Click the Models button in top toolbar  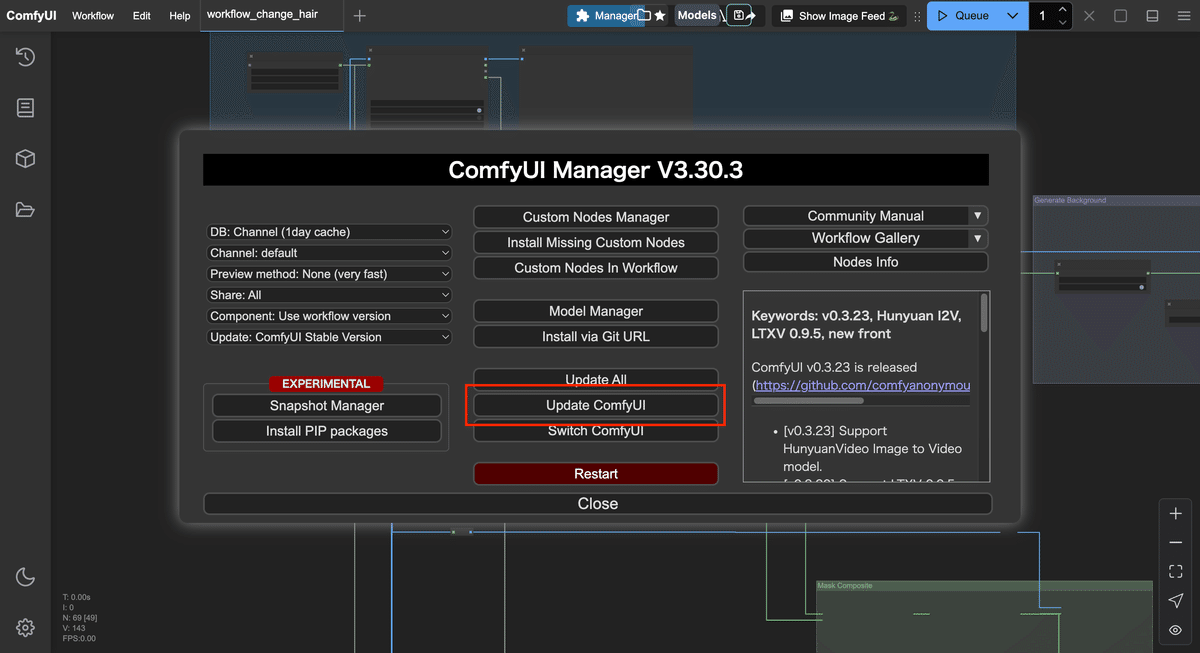697,16
